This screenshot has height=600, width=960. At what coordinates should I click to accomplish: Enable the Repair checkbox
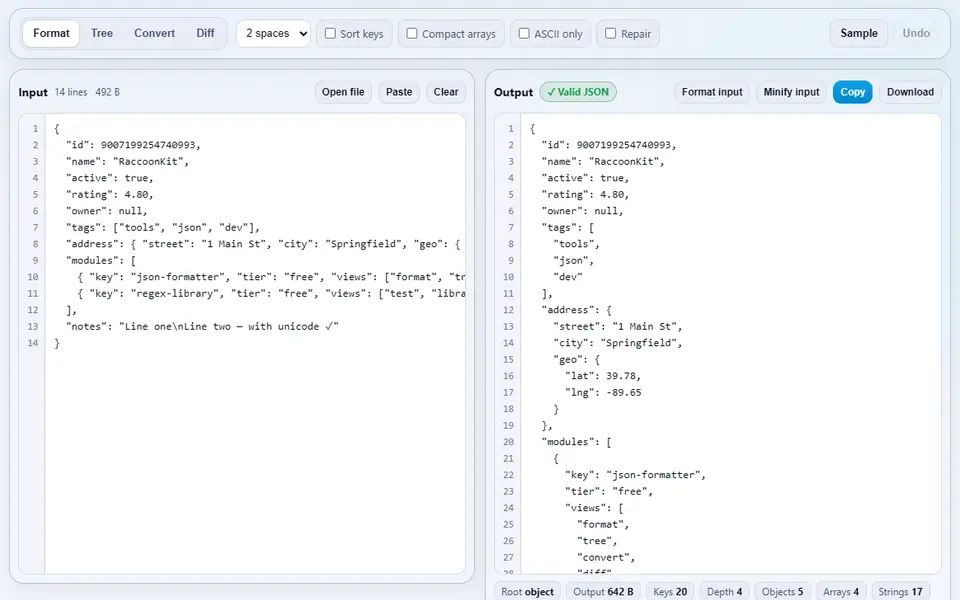coord(610,34)
